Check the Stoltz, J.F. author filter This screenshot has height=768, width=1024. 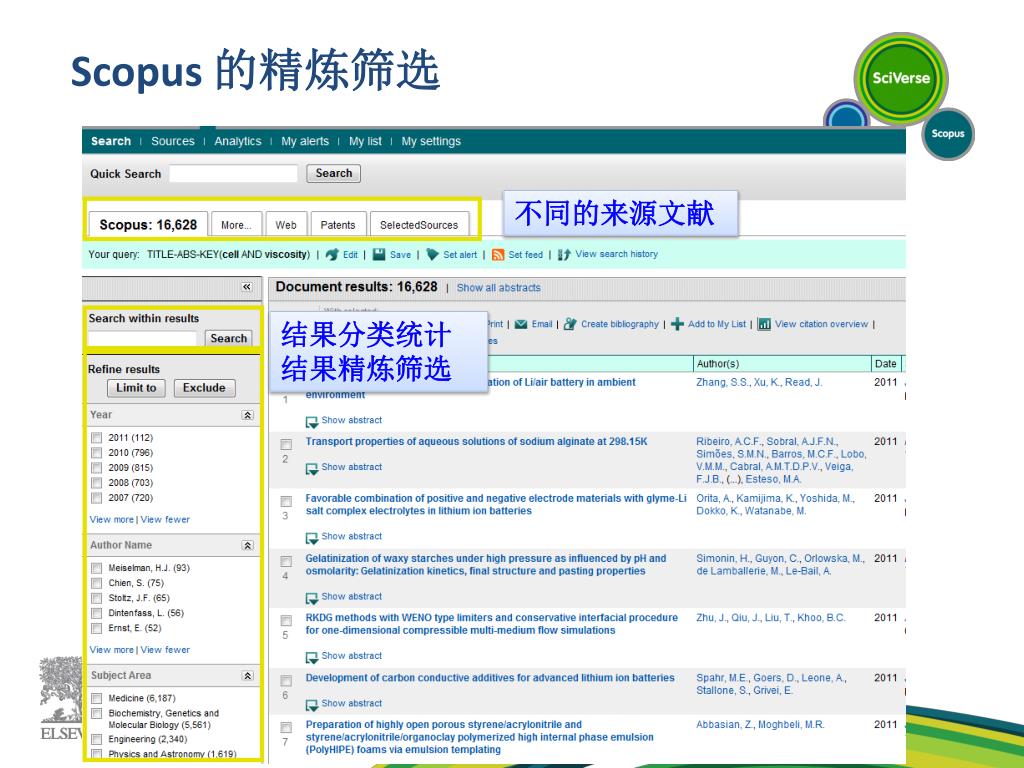pos(97,598)
